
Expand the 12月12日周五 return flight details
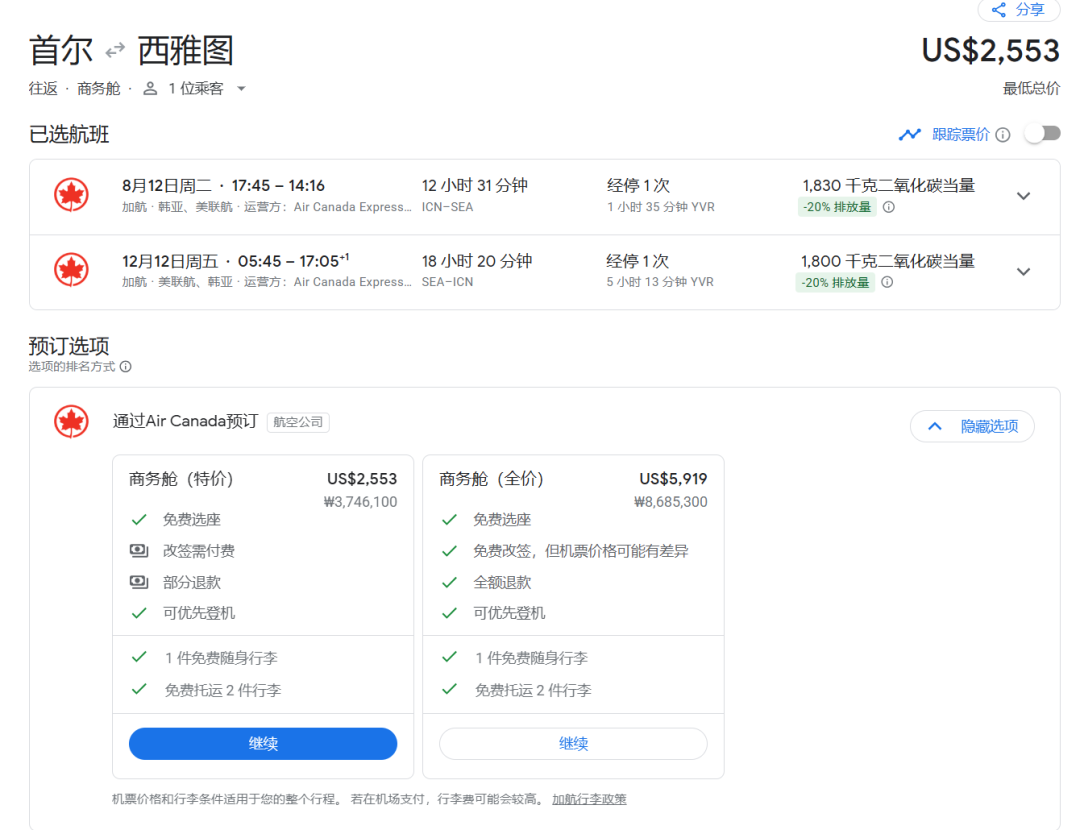(x=1024, y=272)
